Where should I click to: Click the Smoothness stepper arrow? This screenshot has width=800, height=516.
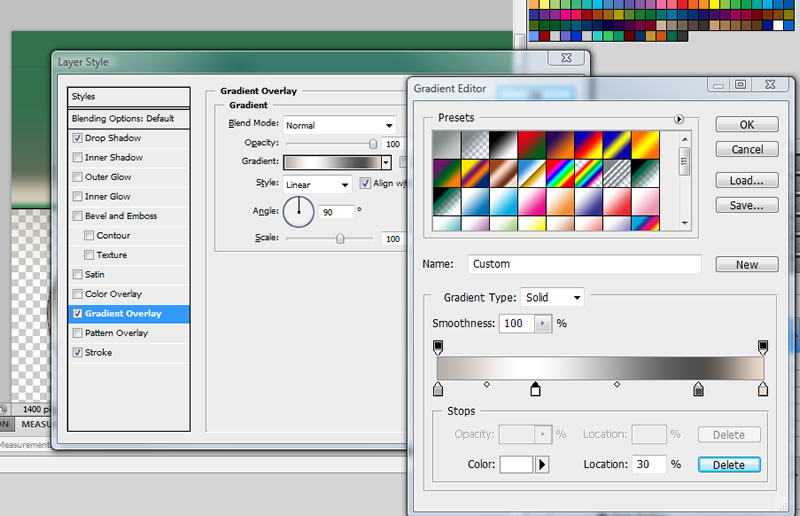tap(543, 323)
